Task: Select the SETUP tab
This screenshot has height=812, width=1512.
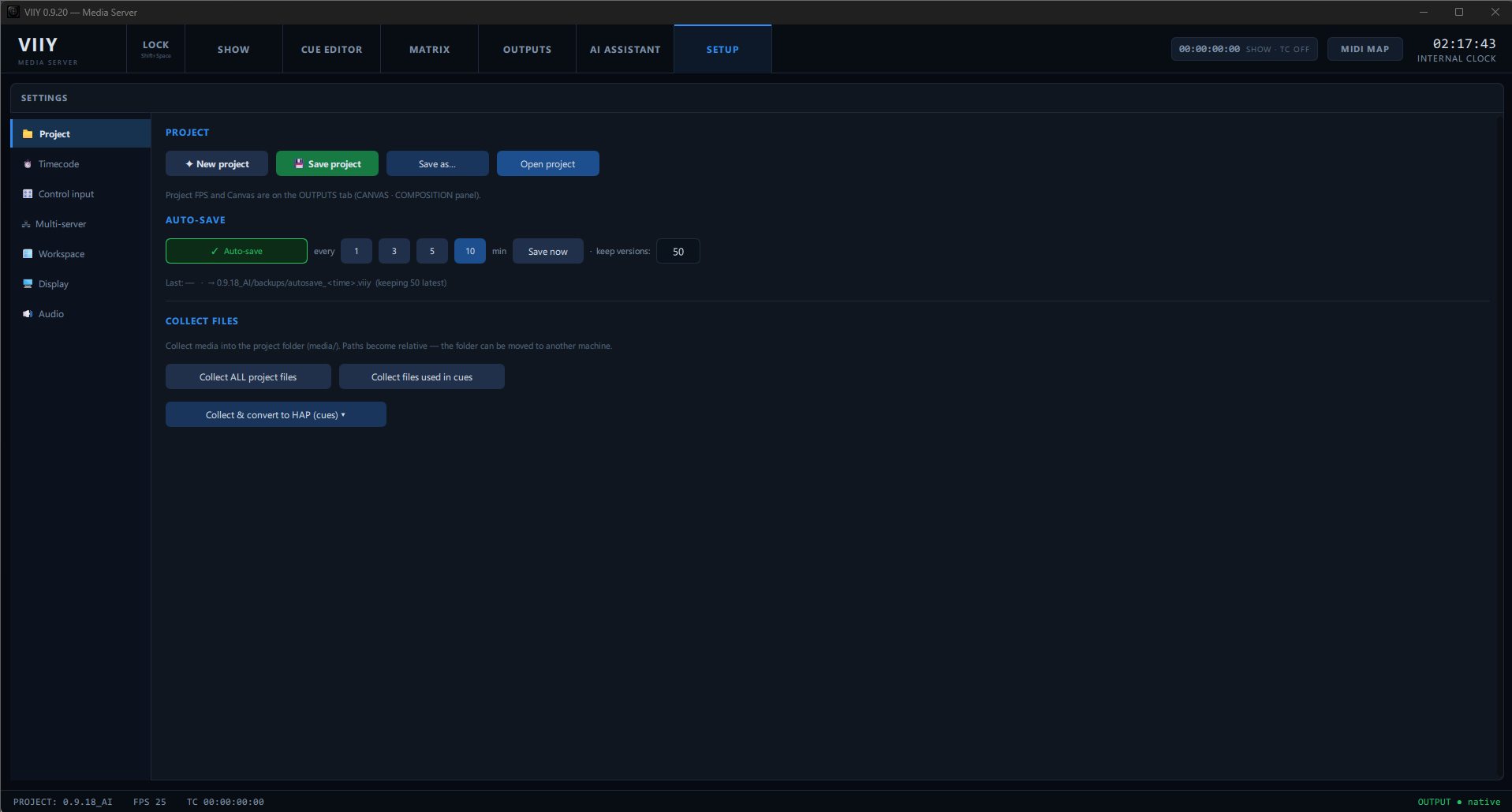Action: pos(722,49)
